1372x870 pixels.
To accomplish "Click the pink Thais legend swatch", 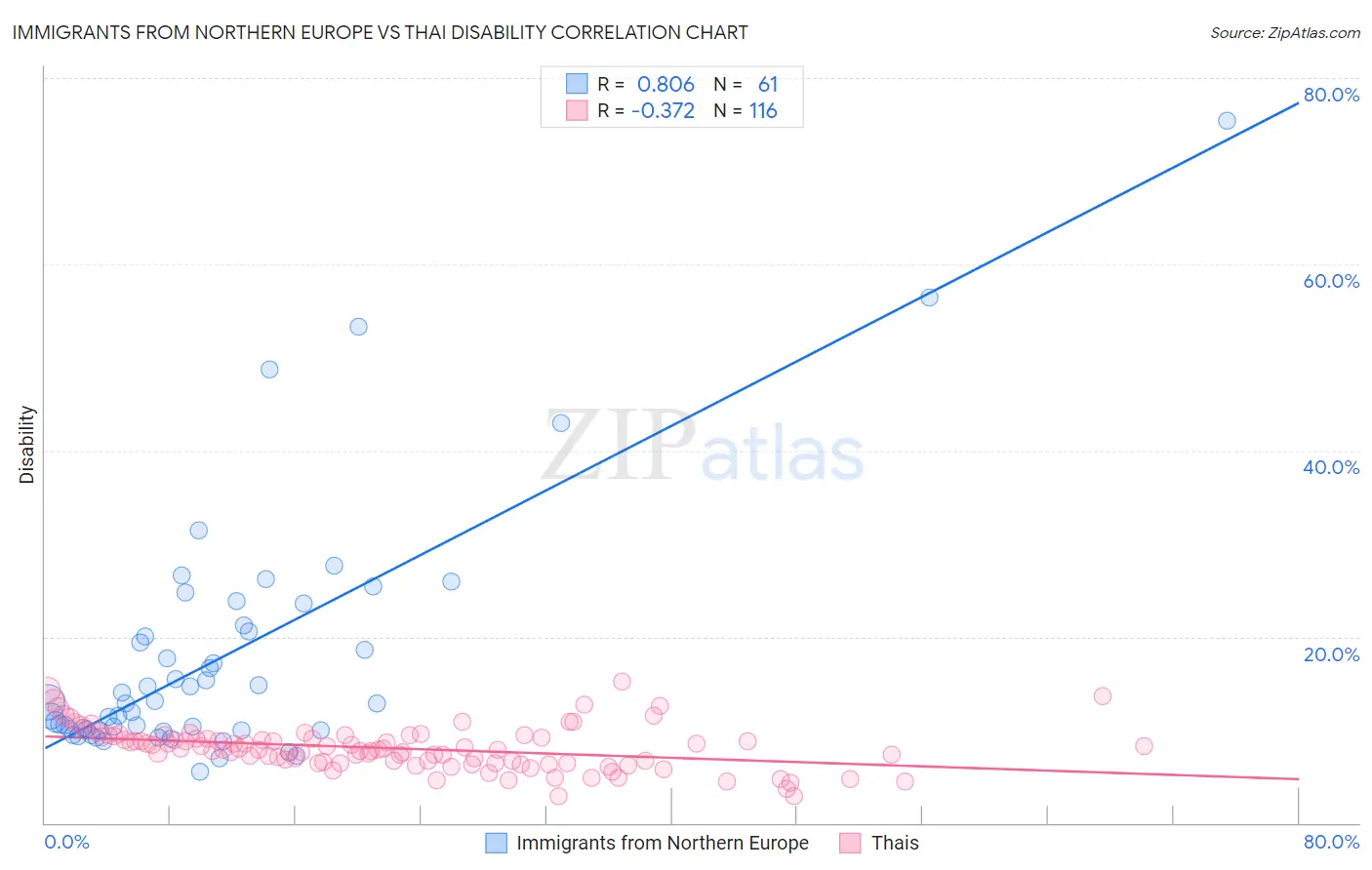I will click(851, 843).
